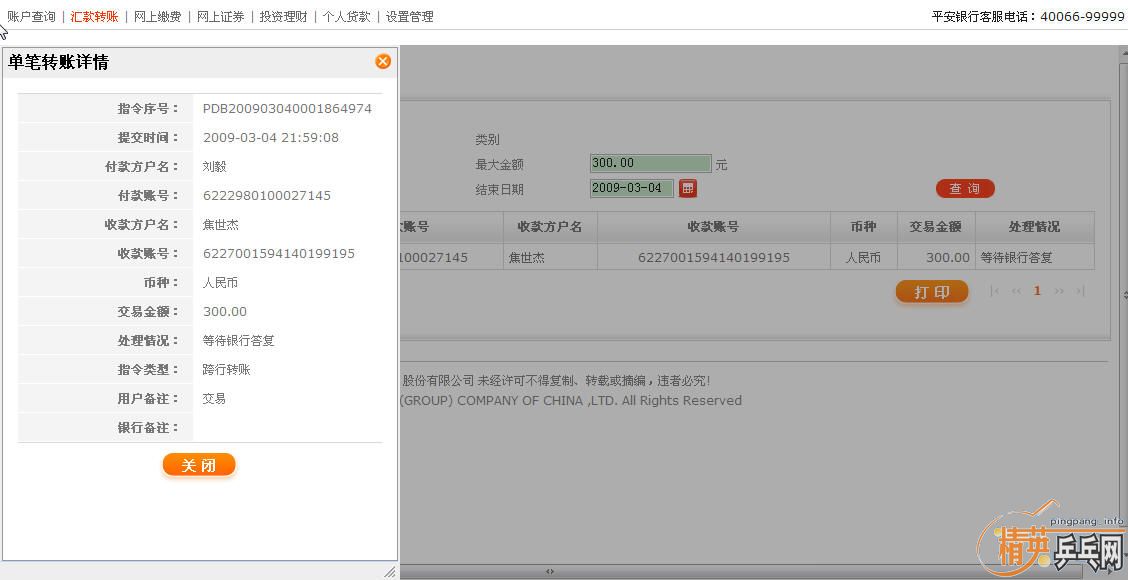Screen dimensions: 1128x580
Task: Close the detail via the 关闭 button
Action: tap(198, 464)
